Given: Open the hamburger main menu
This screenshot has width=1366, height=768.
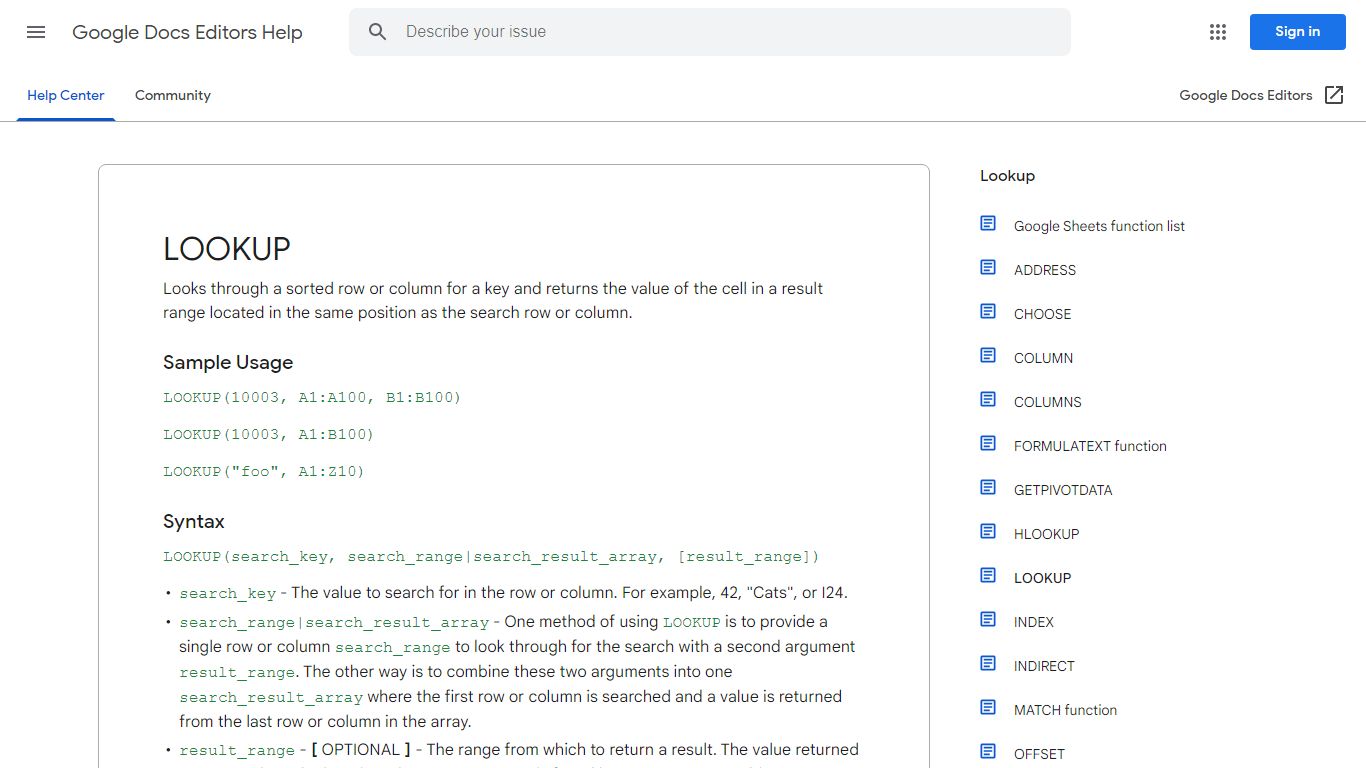Looking at the screenshot, I should (x=36, y=32).
